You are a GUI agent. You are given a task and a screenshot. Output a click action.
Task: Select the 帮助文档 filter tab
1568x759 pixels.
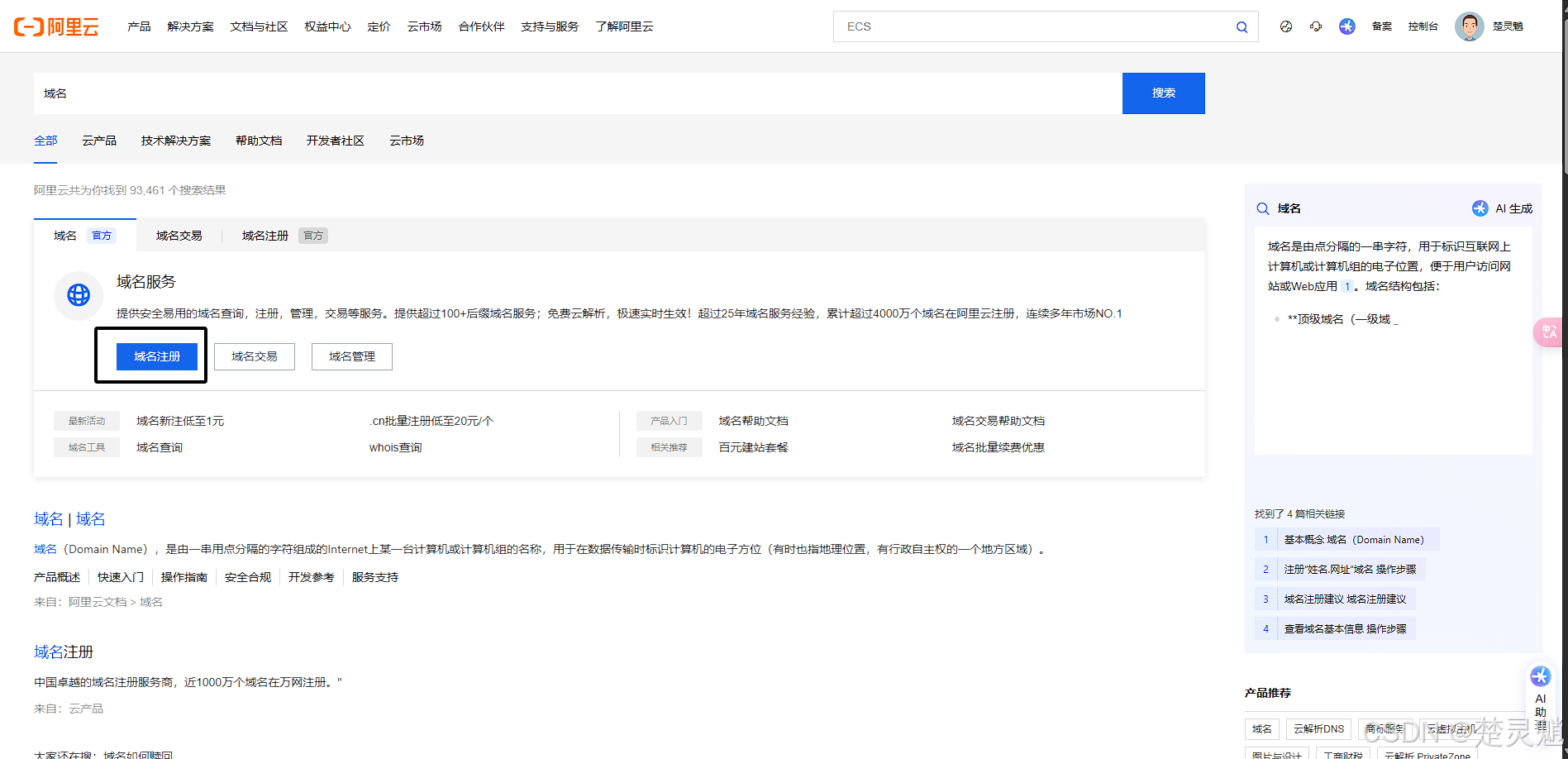click(259, 141)
